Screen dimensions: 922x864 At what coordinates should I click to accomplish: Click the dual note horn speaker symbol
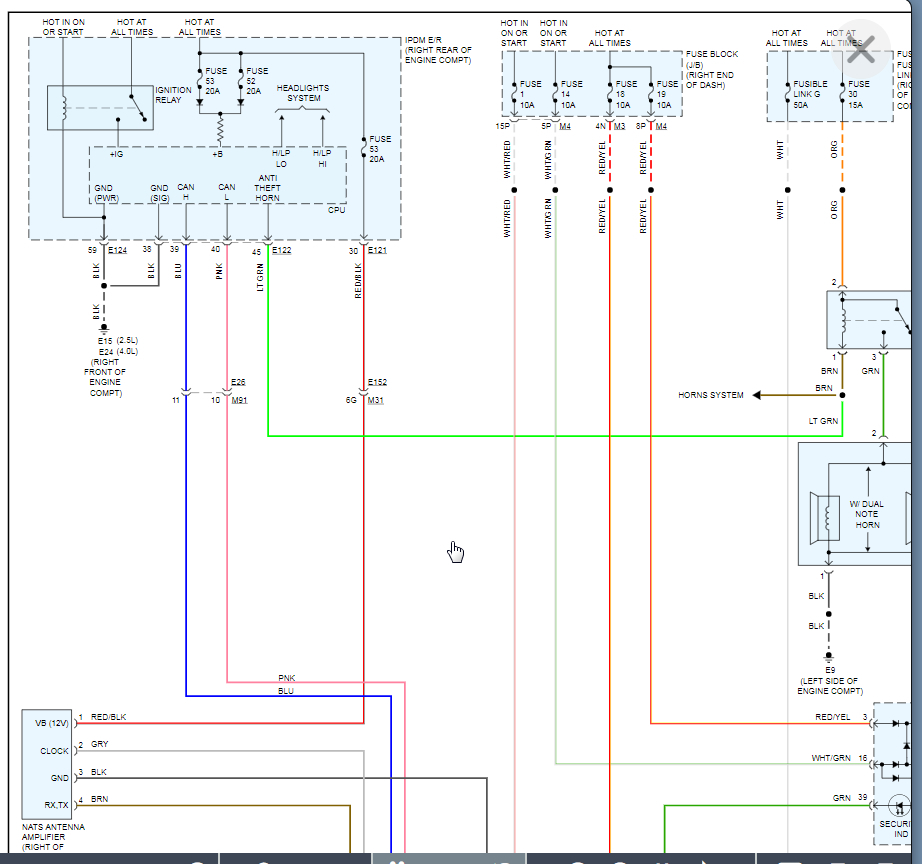[x=824, y=517]
